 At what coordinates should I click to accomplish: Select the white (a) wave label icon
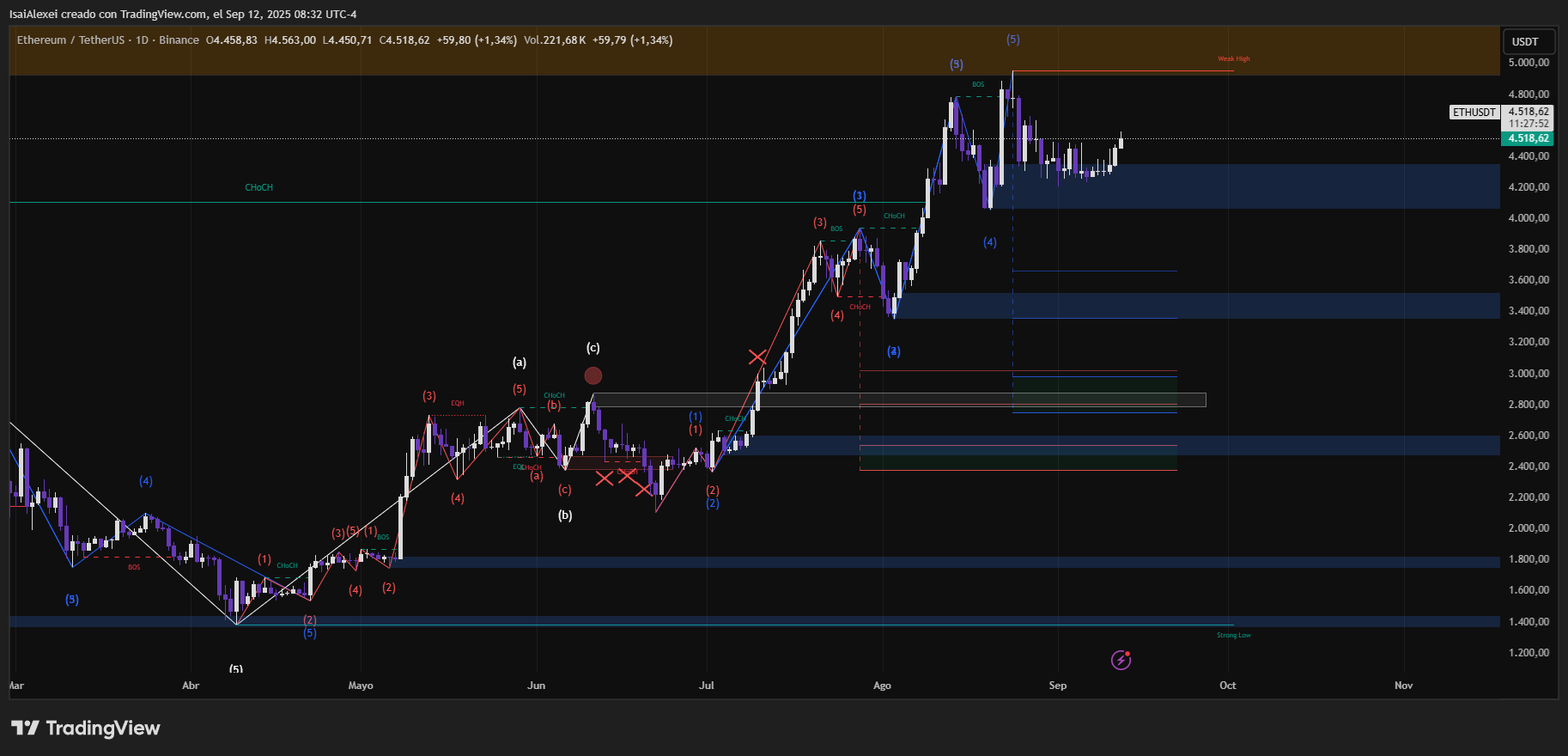click(520, 363)
